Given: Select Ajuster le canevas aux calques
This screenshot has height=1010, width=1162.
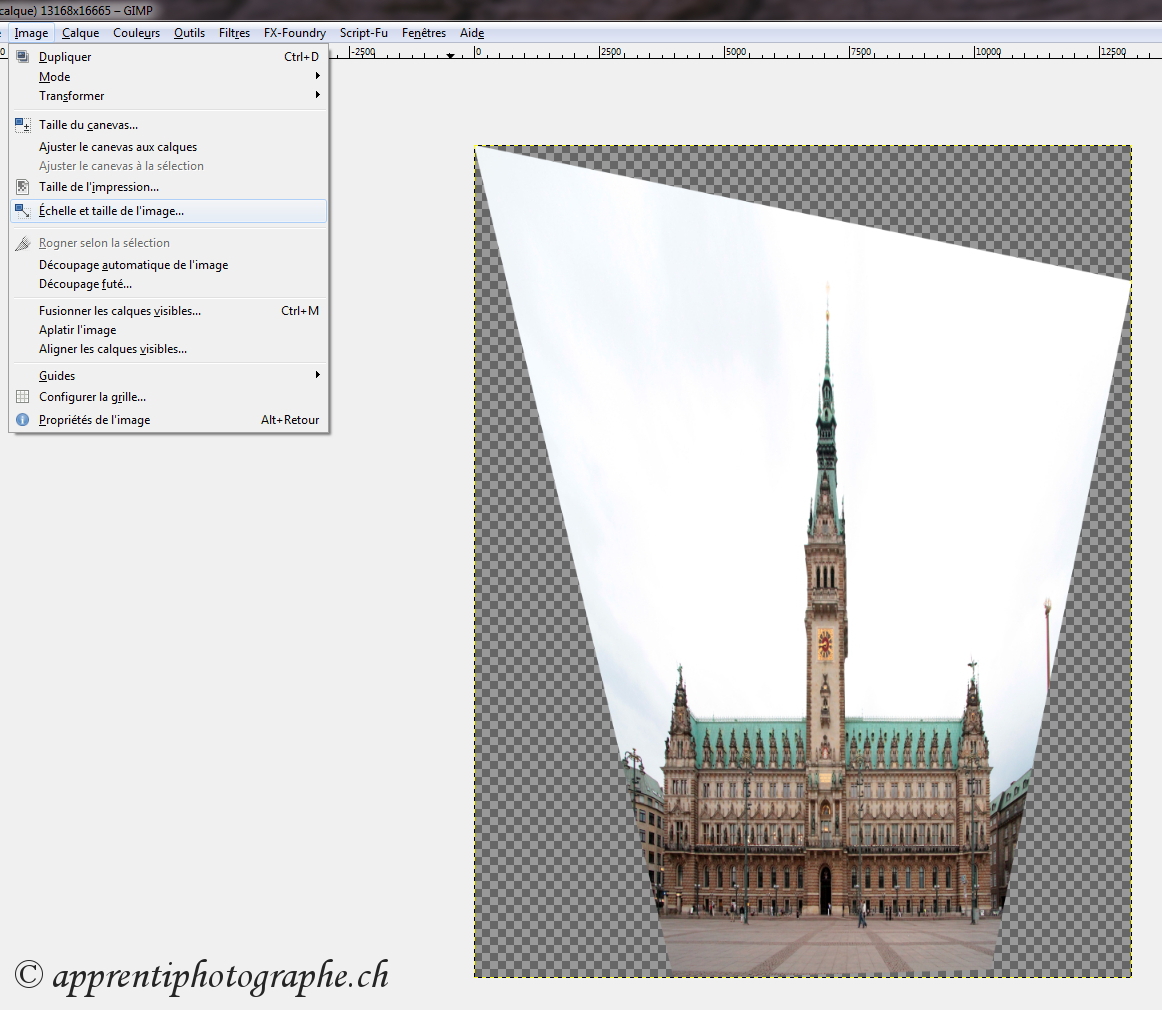Looking at the screenshot, I should pos(118,147).
